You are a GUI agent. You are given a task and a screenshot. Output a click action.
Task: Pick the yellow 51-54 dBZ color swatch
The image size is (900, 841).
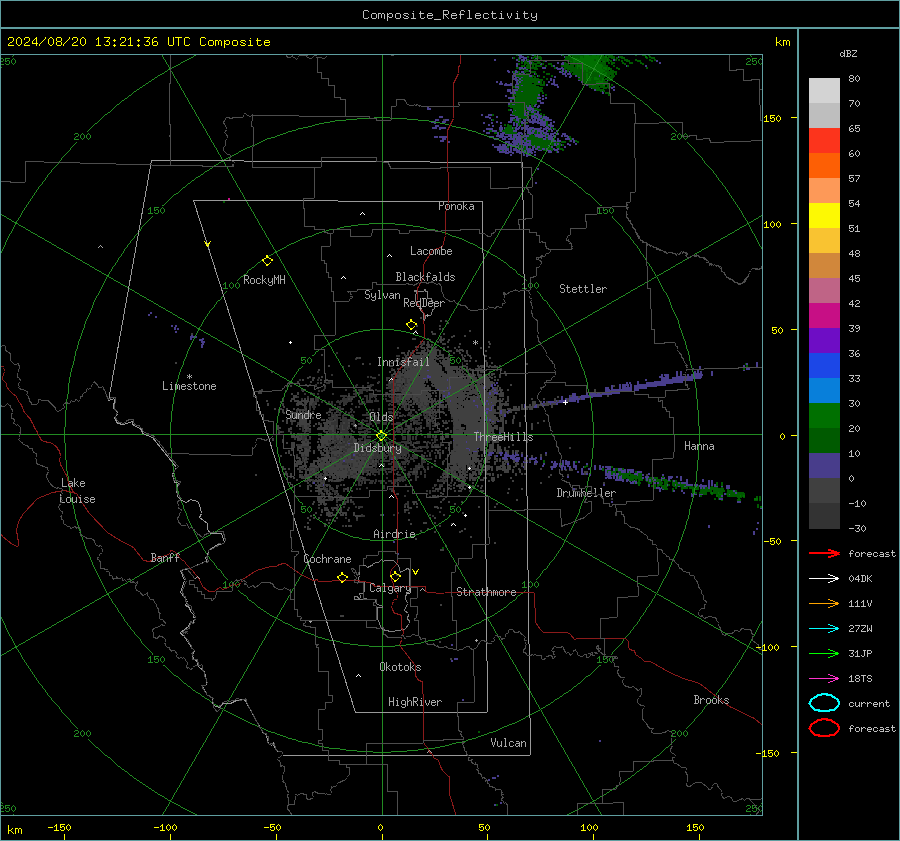point(824,216)
